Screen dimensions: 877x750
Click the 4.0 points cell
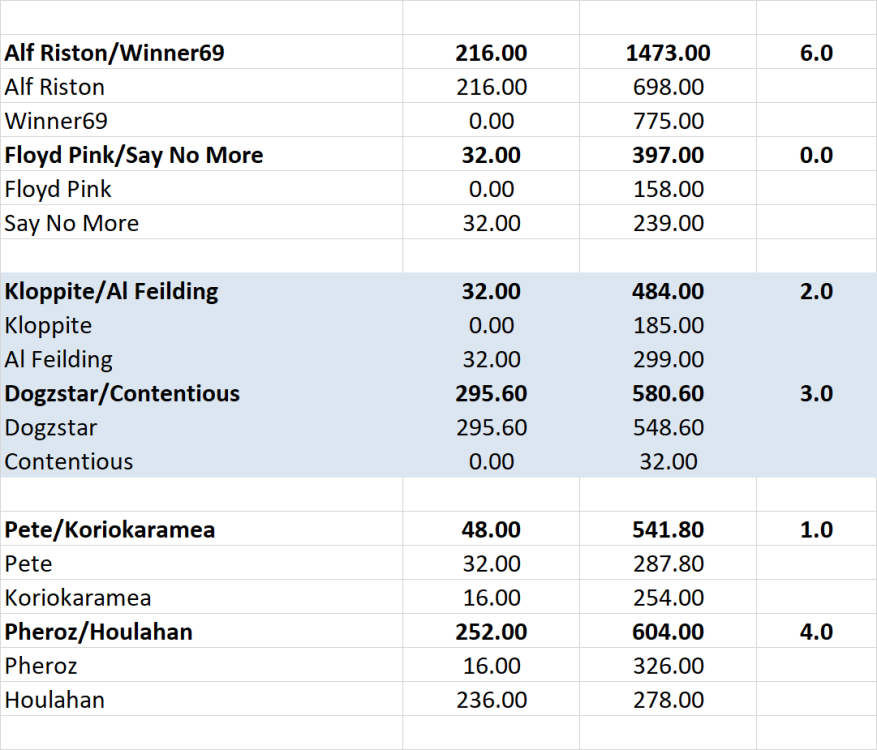816,631
